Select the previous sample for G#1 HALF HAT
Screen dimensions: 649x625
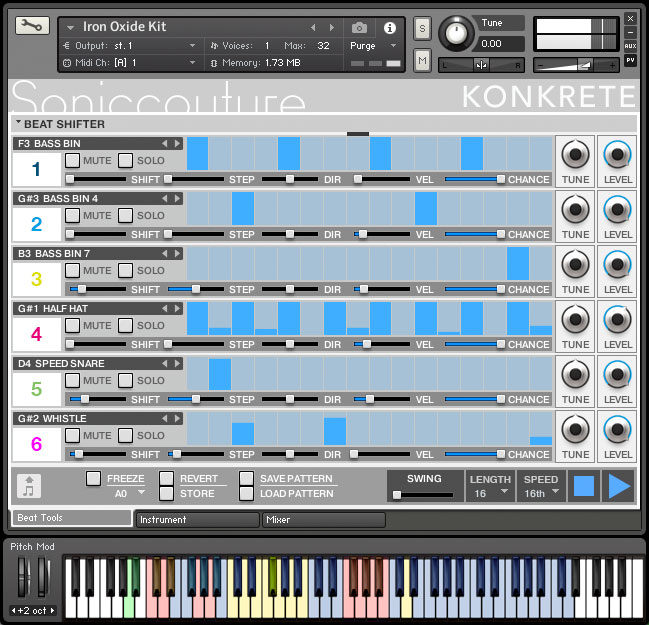coord(165,309)
